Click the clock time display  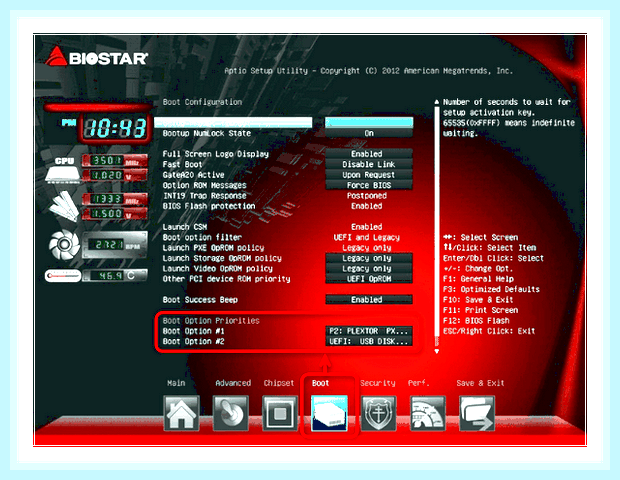(115, 128)
